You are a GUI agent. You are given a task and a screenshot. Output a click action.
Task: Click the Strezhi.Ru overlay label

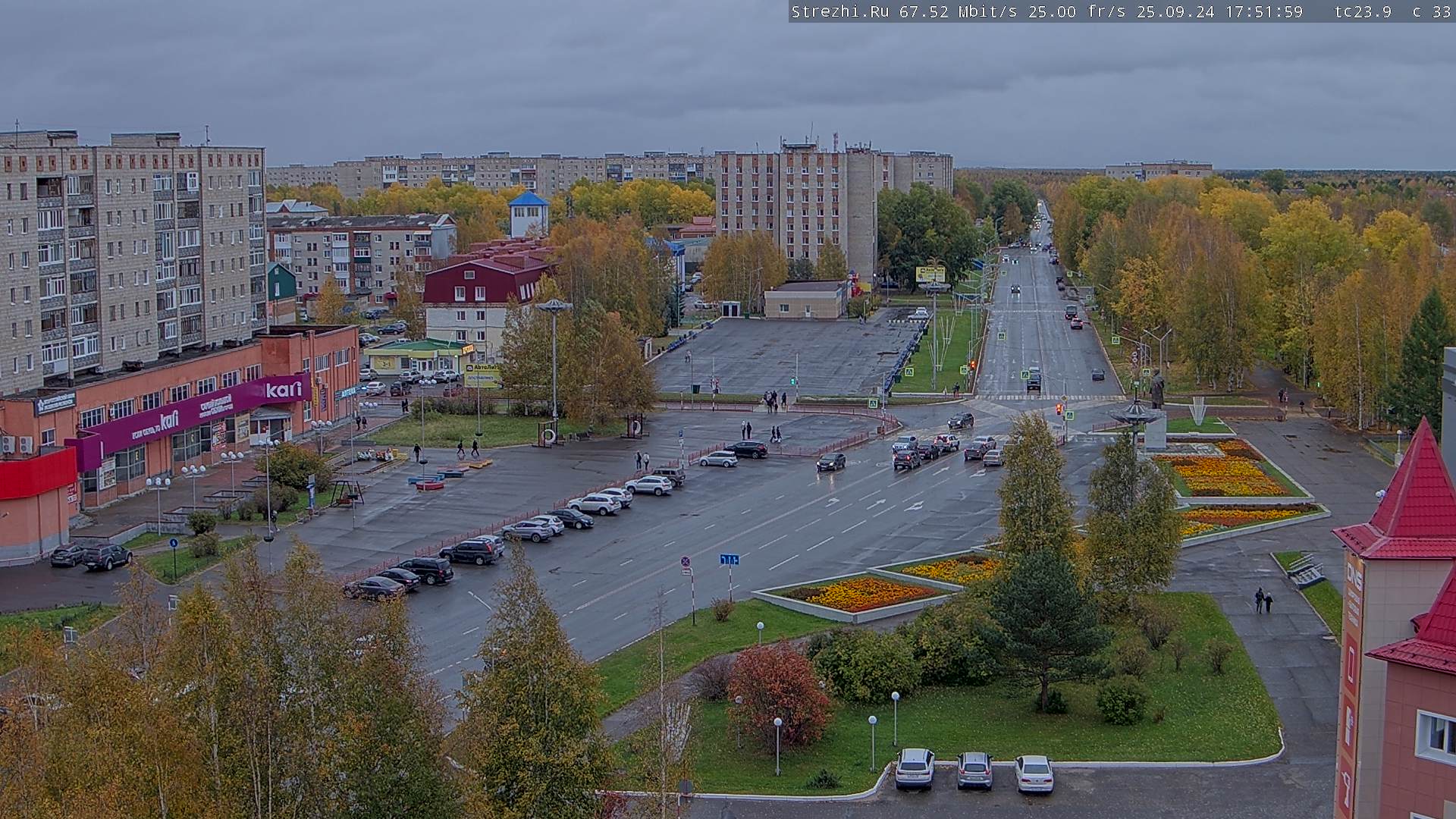tap(840, 11)
